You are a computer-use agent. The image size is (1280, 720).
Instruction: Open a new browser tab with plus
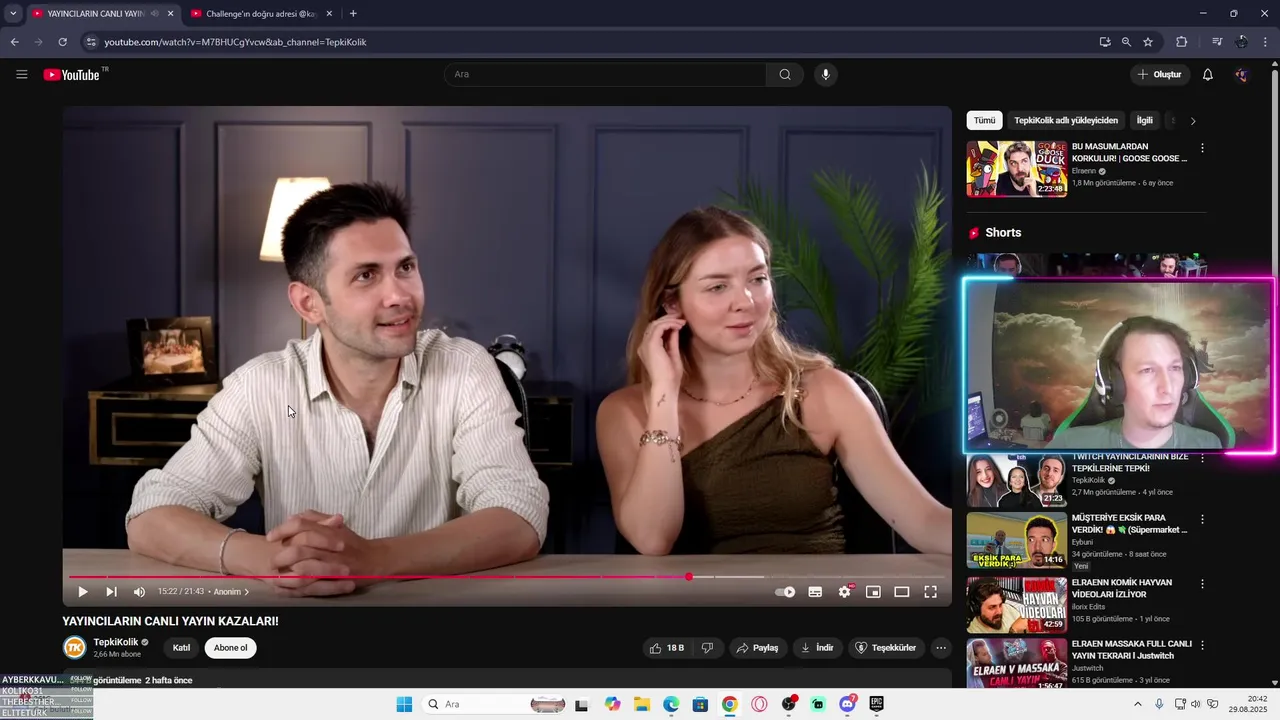coord(353,14)
